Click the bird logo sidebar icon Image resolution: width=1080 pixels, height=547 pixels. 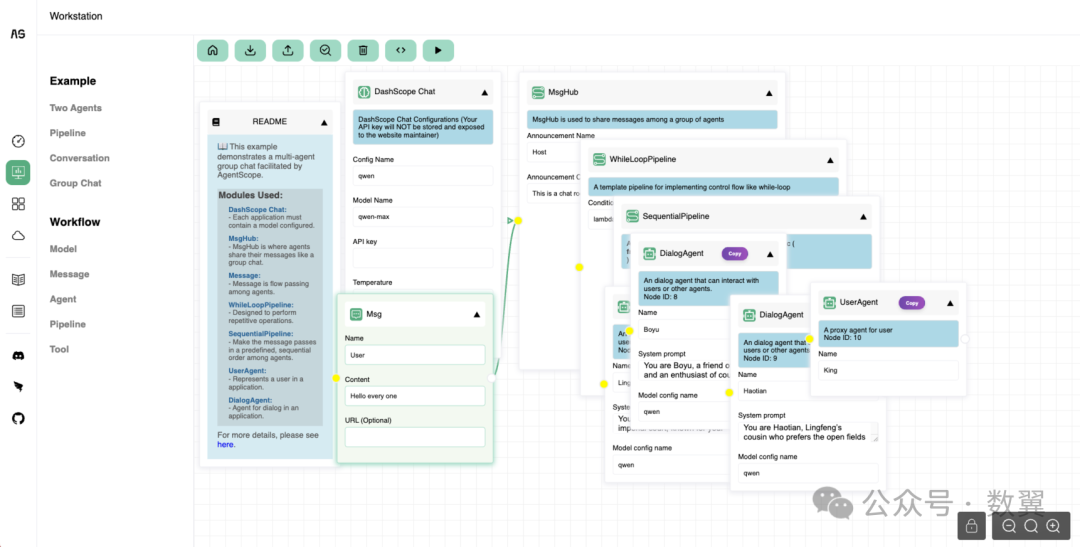tap(19, 386)
